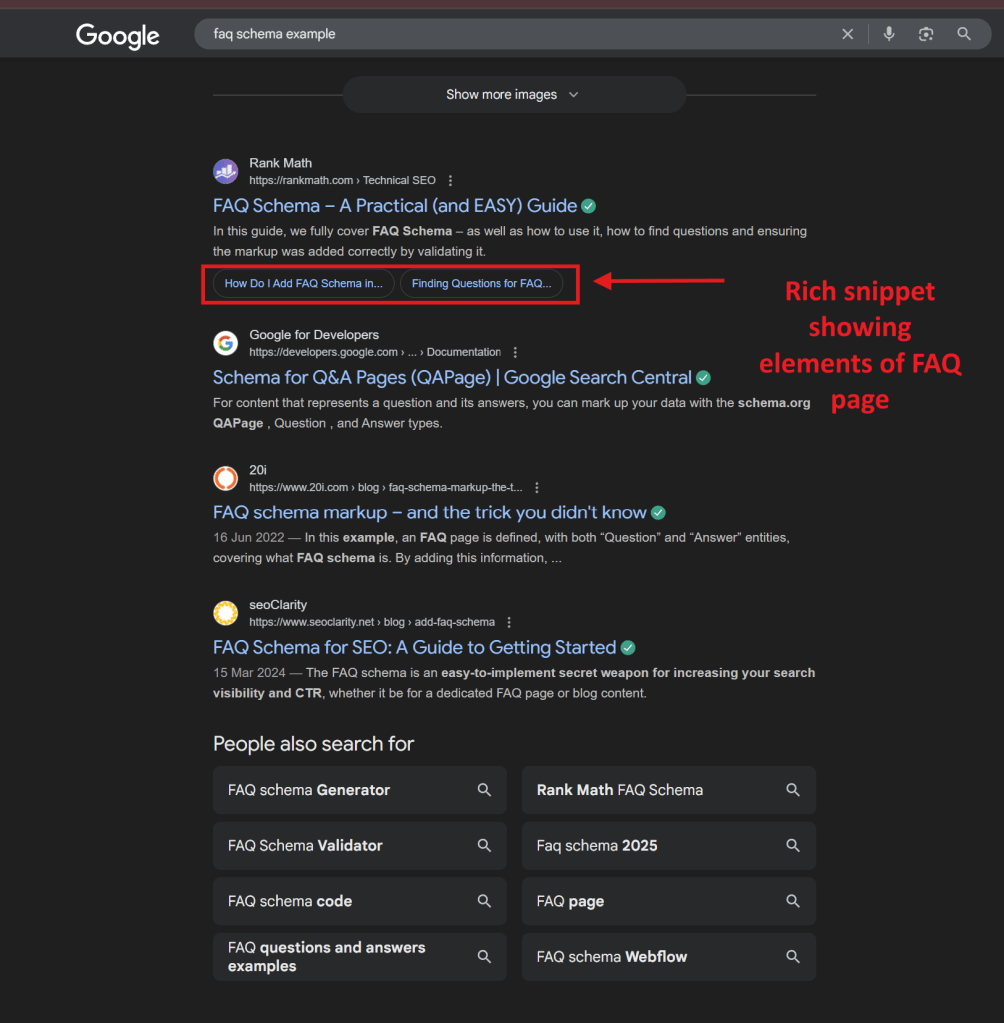
Task: Click the Rank Math favicon
Action: [226, 171]
